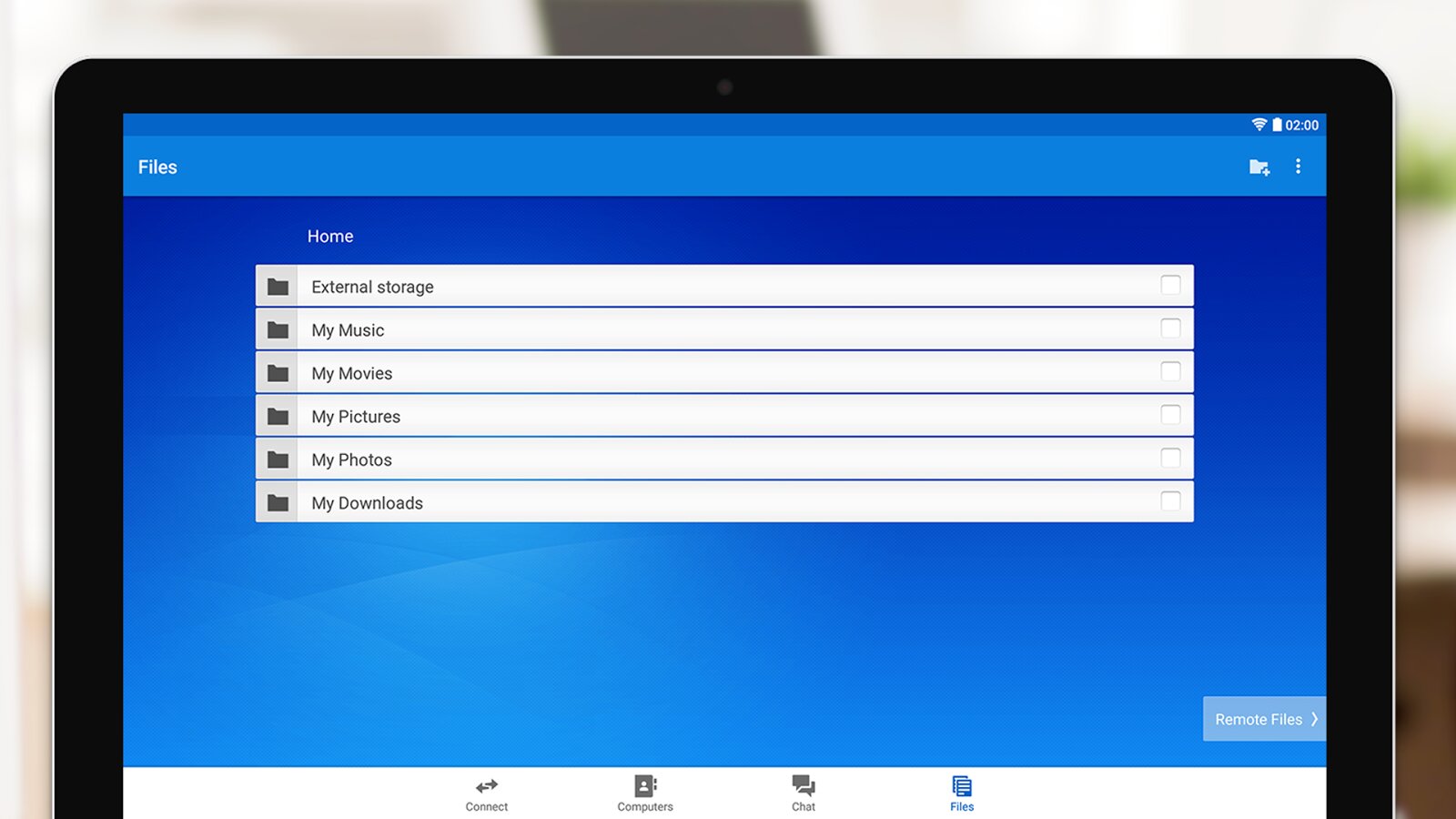
Task: Open the Computers tab
Action: click(x=645, y=793)
